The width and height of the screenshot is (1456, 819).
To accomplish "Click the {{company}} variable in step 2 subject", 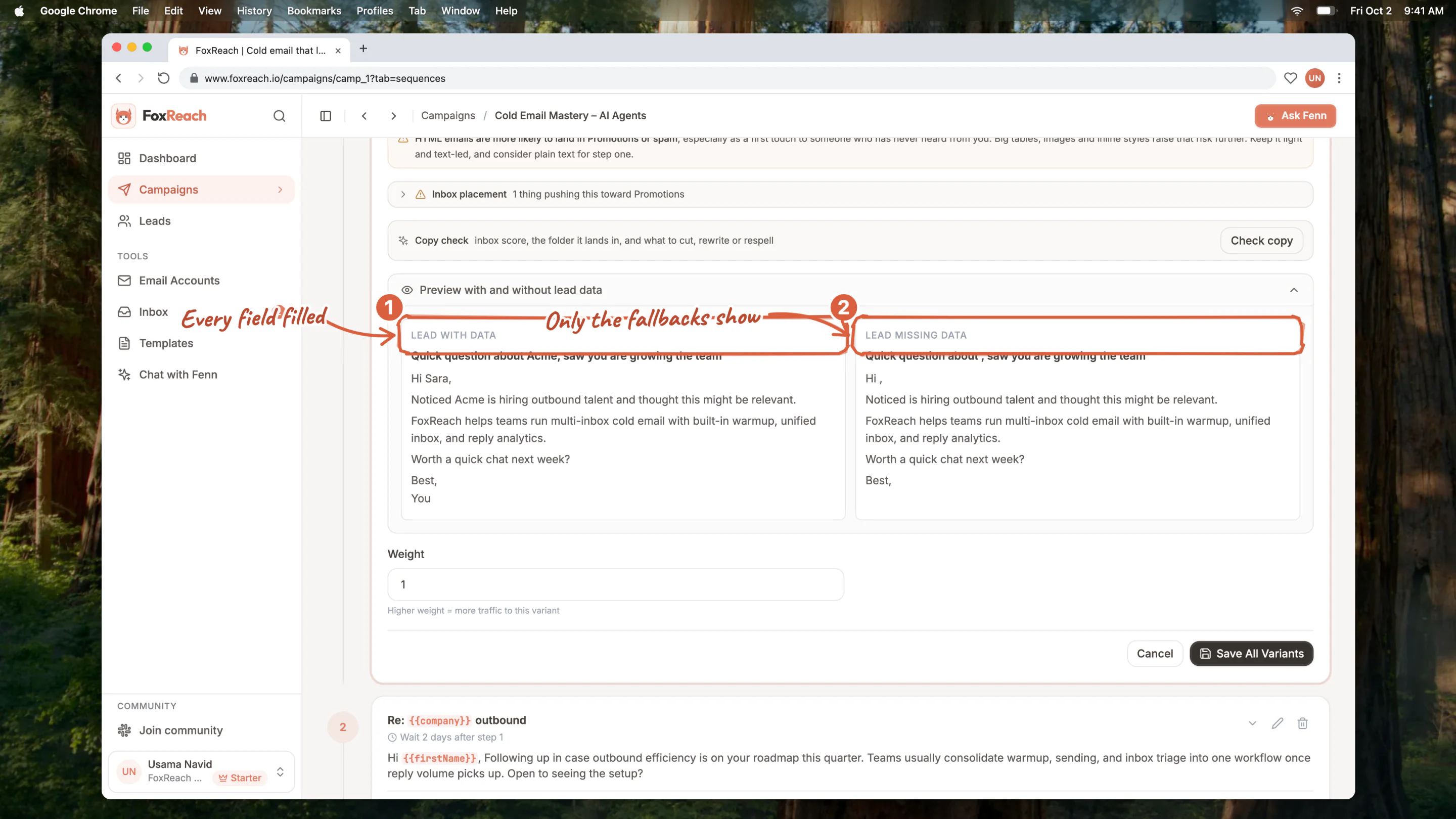I will 439,720.
